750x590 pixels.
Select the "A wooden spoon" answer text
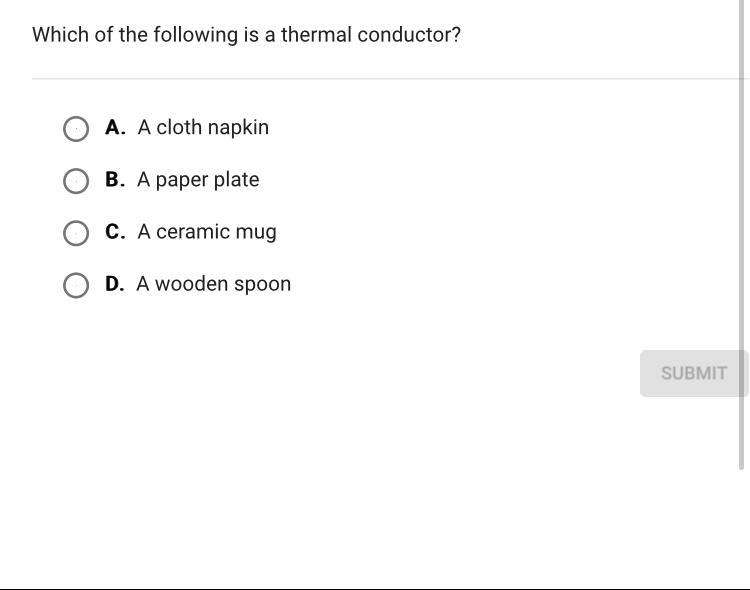coord(214,284)
